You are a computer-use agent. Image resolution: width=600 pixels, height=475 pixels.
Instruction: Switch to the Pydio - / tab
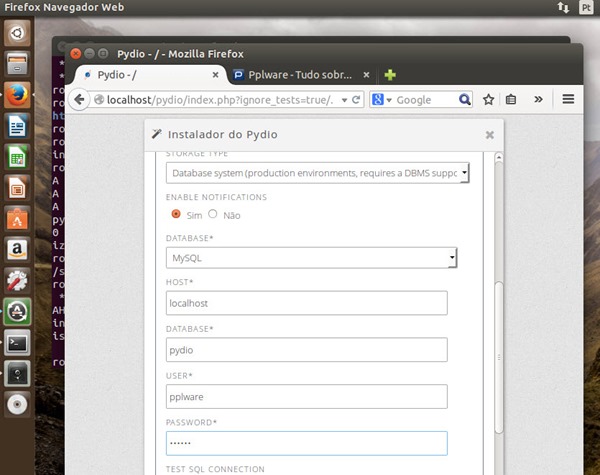pyautogui.click(x=149, y=75)
